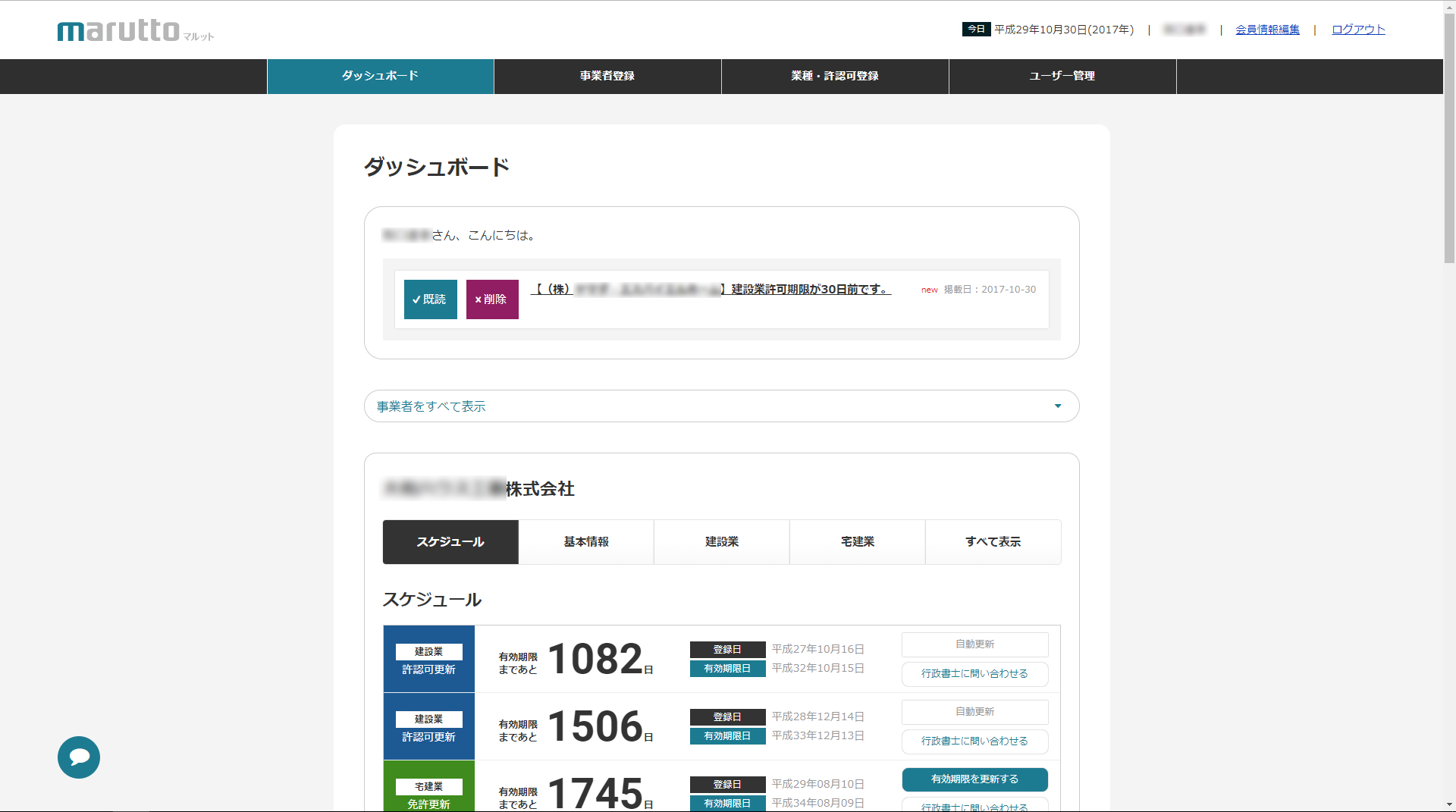Open ユーザー管理 in the navigation bar
Viewport: 1456px width, 812px height.
click(1062, 76)
